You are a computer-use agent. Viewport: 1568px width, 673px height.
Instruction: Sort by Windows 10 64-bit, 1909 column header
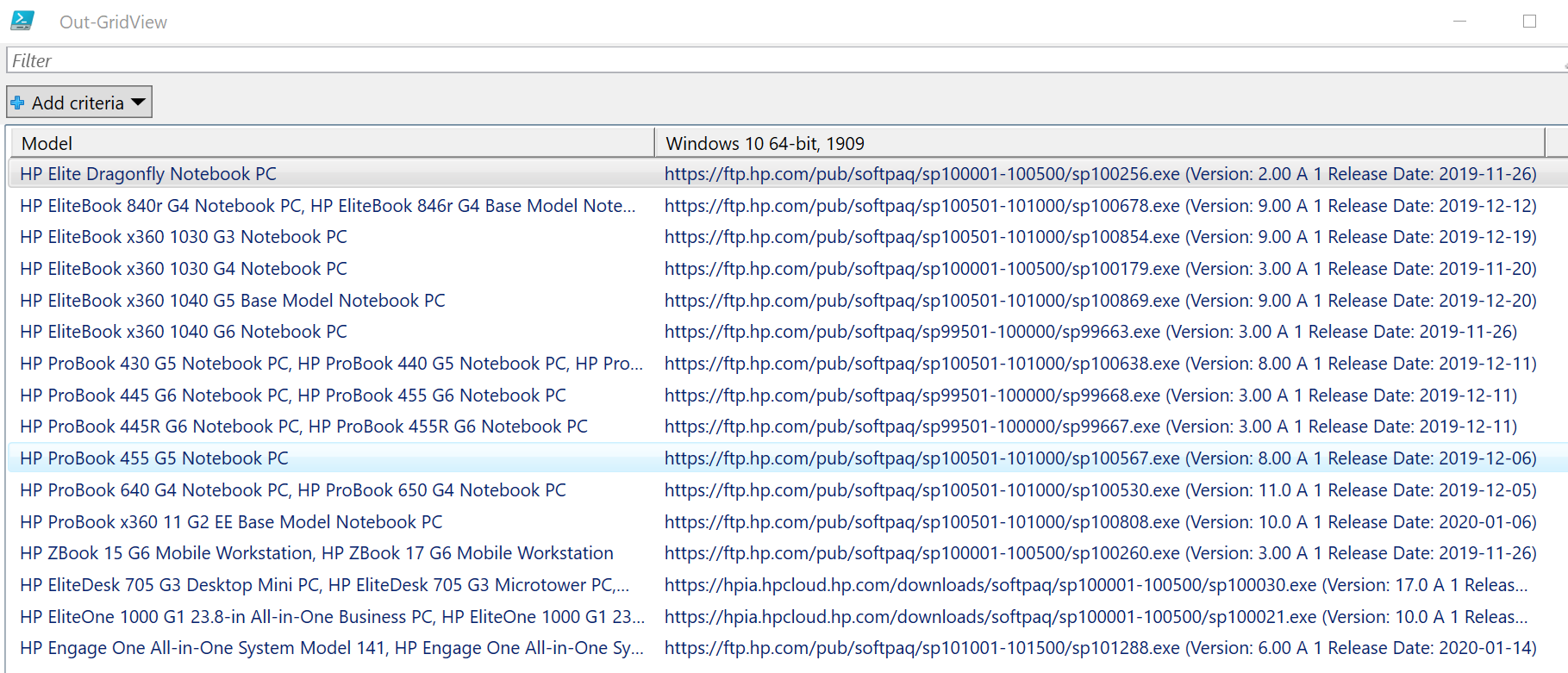coord(1099,143)
